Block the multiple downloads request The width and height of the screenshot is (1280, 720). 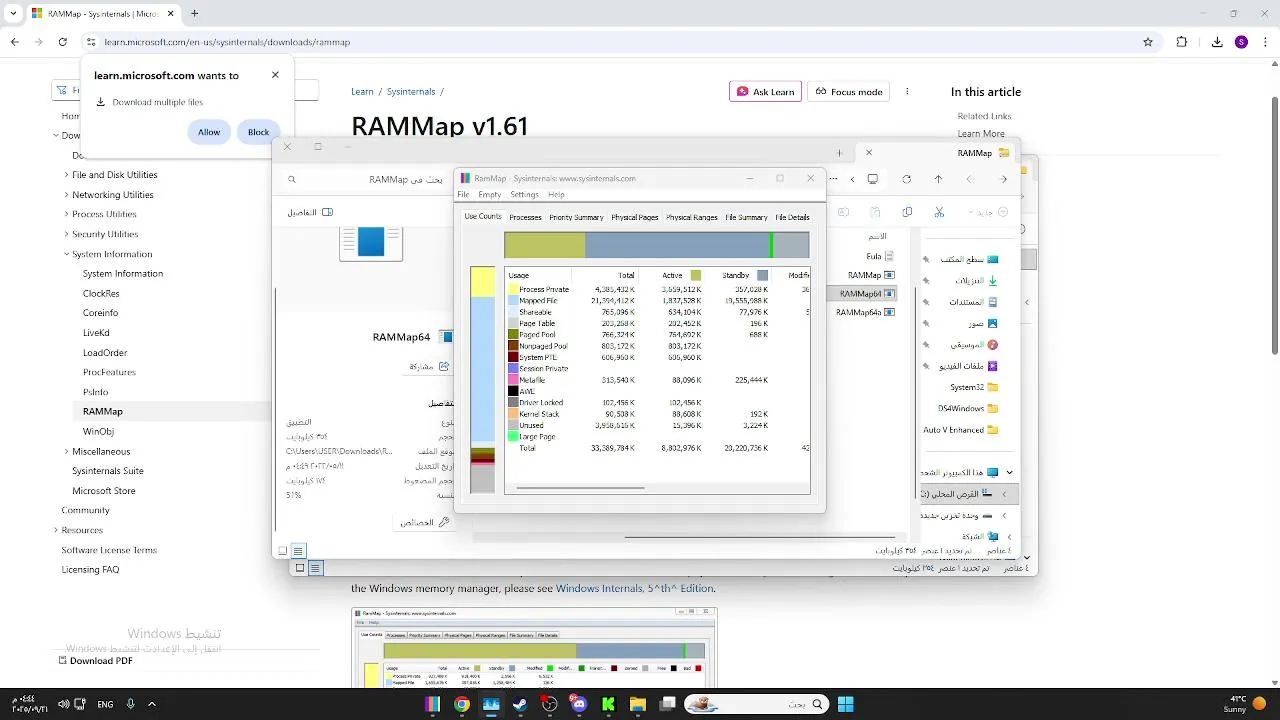click(x=258, y=132)
